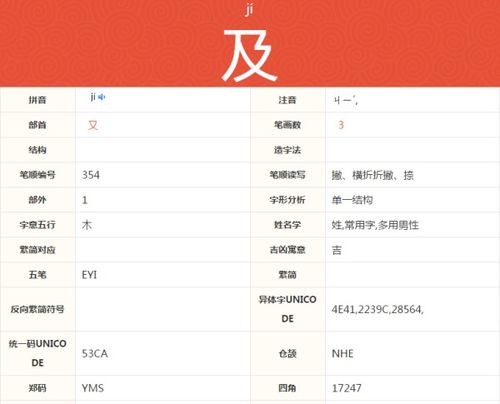The height and width of the screenshot is (404, 500).
Task: Select the 注音 label cell
Action: (x=287, y=100)
